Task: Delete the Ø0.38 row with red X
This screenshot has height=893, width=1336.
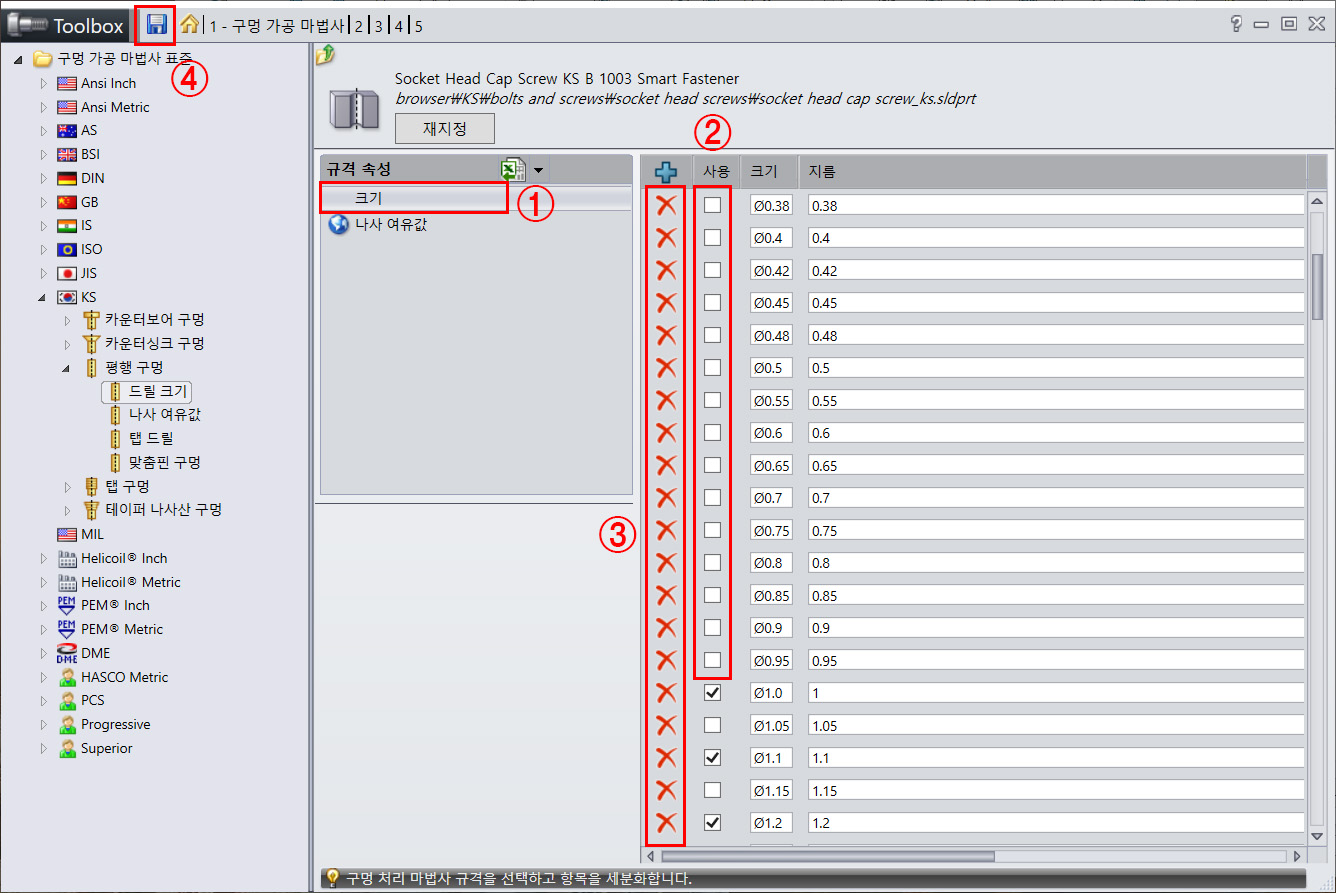Action: tap(666, 205)
